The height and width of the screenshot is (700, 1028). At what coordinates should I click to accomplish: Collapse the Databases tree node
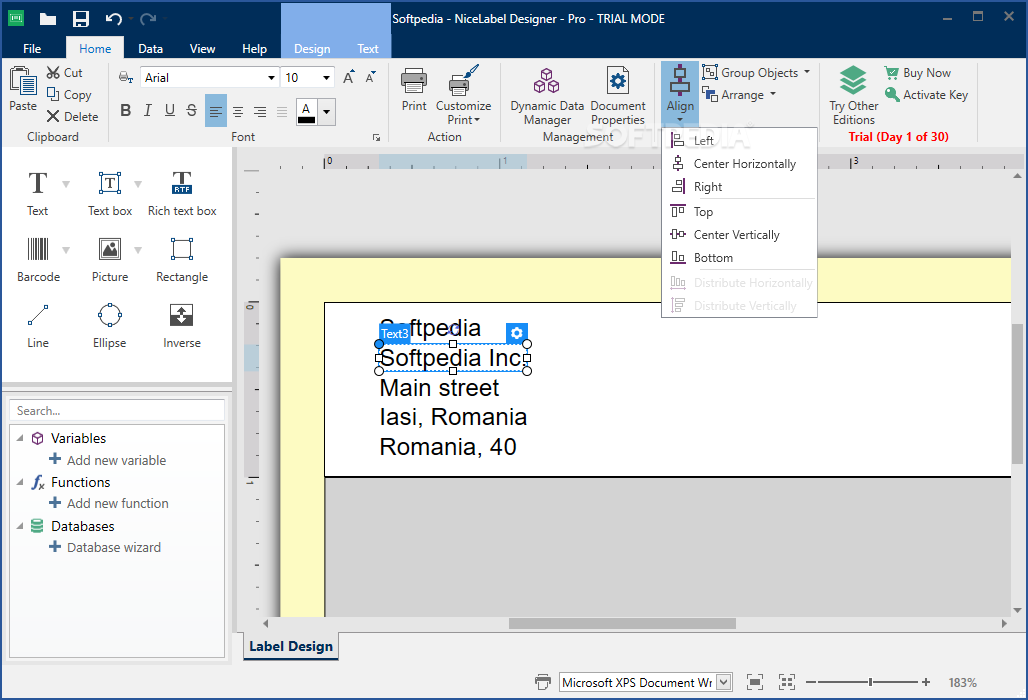pos(20,526)
